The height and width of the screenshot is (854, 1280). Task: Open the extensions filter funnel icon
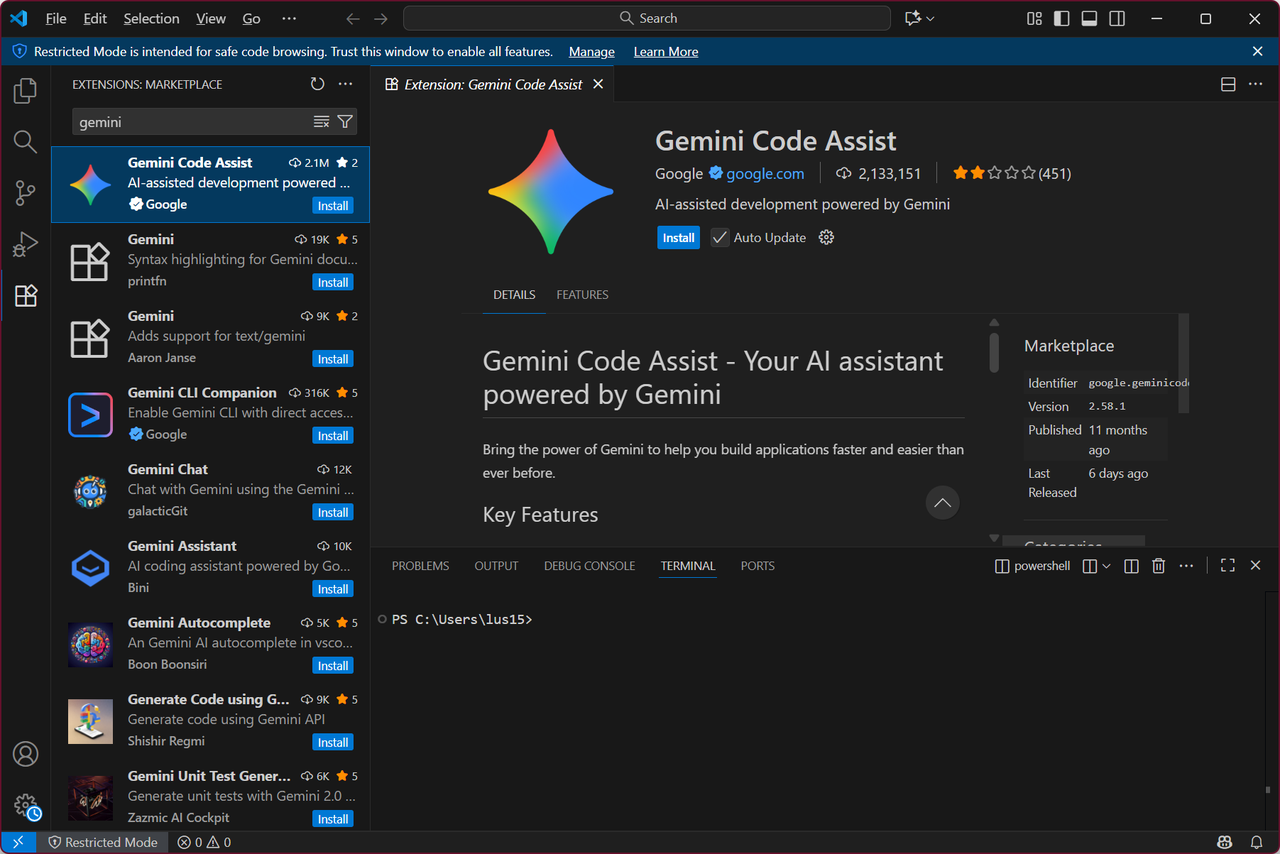point(345,122)
